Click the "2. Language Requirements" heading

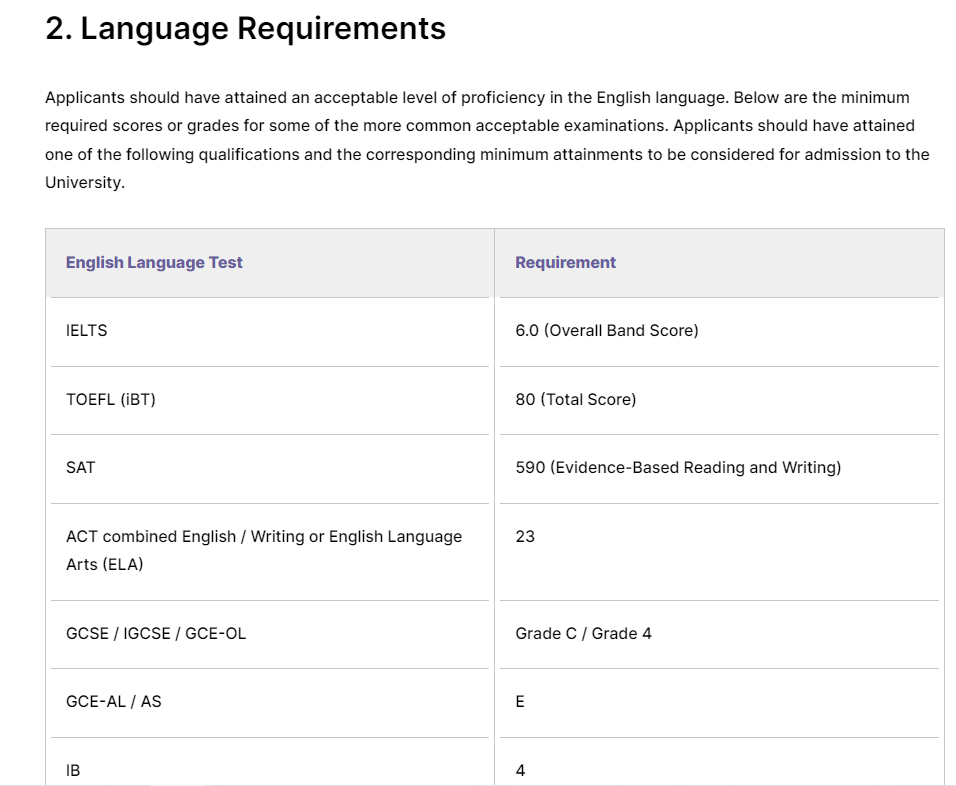coord(245,29)
